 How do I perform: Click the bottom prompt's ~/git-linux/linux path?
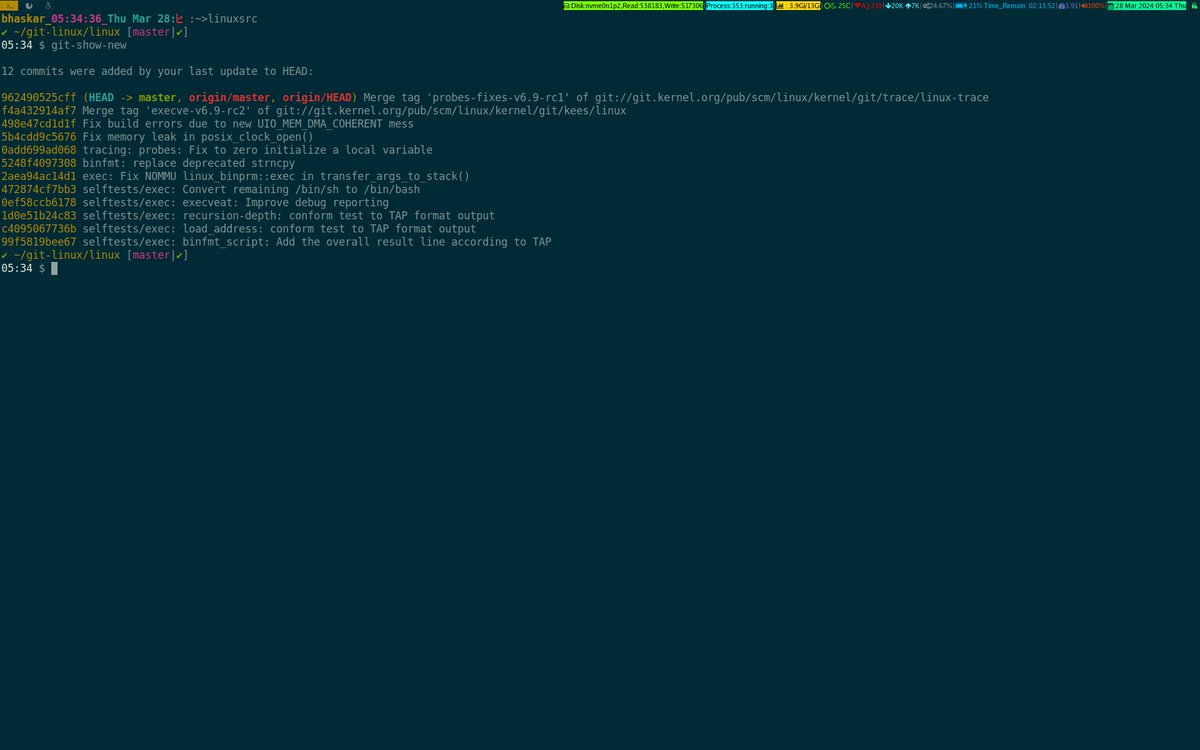[67, 255]
